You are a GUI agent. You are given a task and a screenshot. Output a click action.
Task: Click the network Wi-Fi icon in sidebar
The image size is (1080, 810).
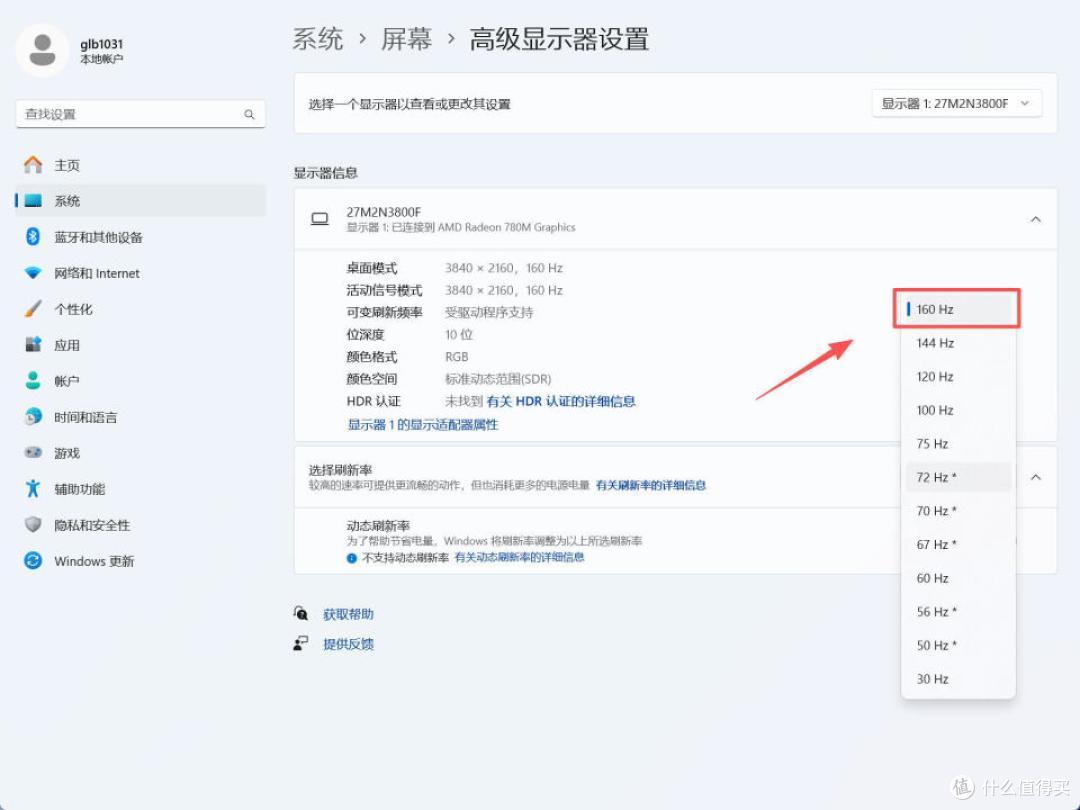(33, 273)
